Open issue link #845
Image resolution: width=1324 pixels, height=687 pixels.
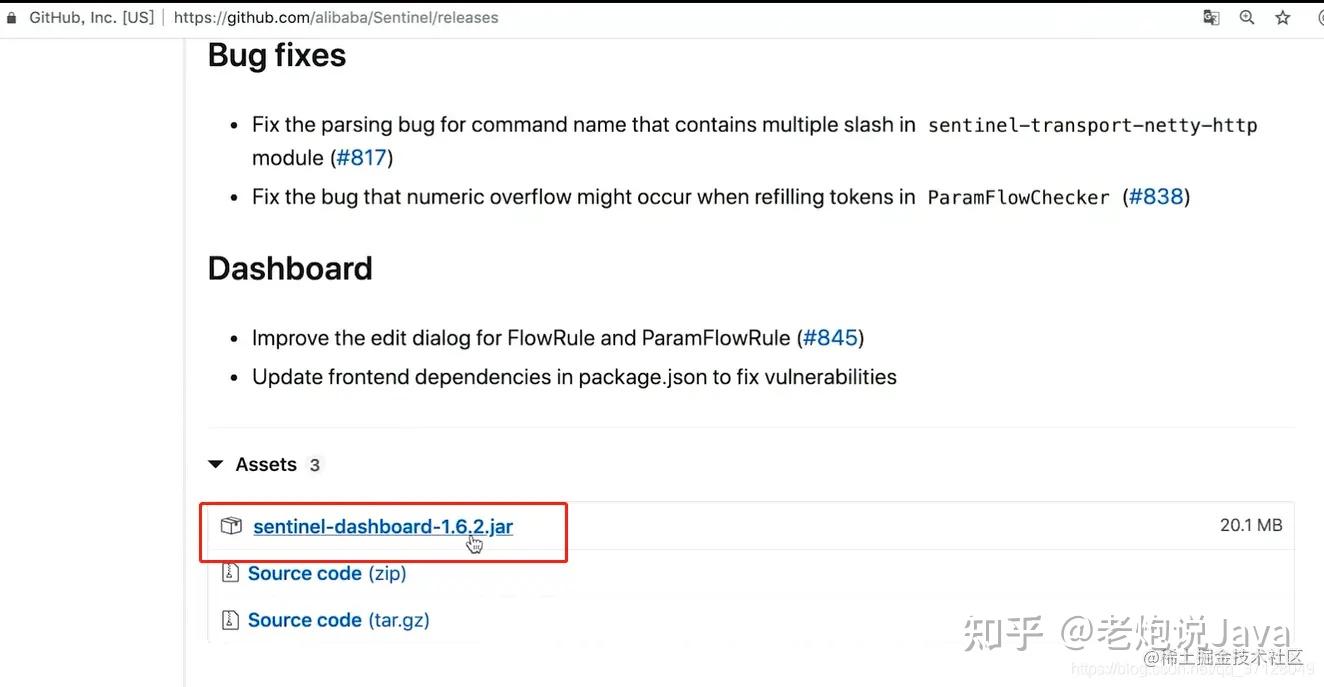point(831,338)
